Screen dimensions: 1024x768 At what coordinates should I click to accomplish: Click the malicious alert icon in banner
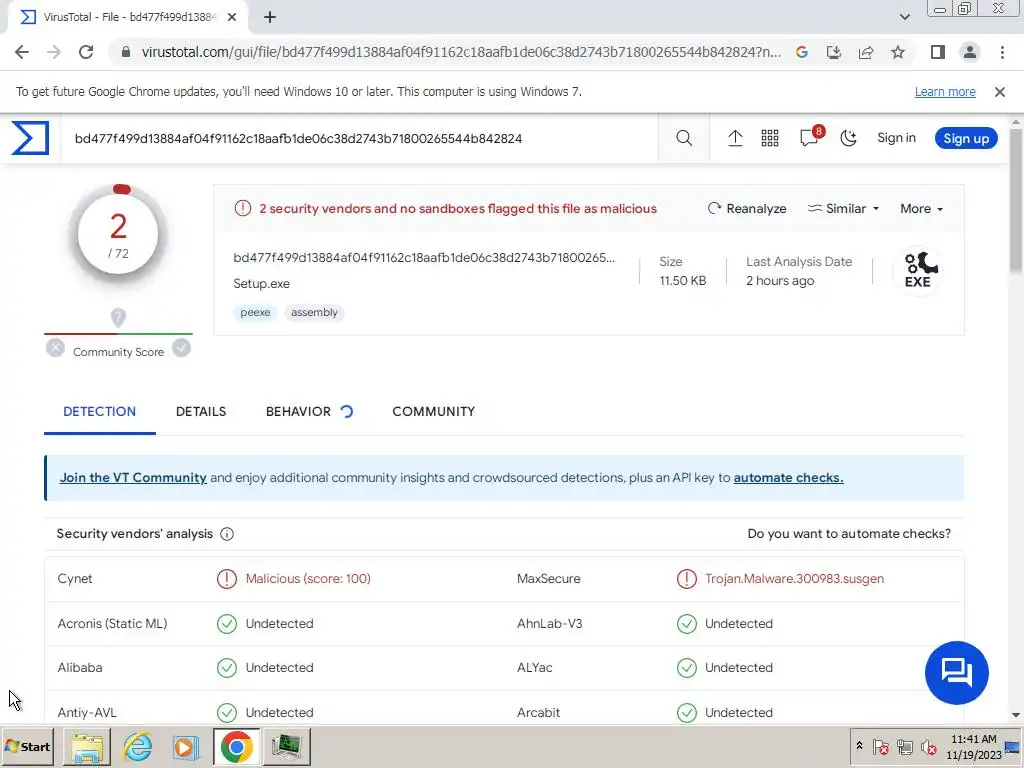[x=242, y=209]
